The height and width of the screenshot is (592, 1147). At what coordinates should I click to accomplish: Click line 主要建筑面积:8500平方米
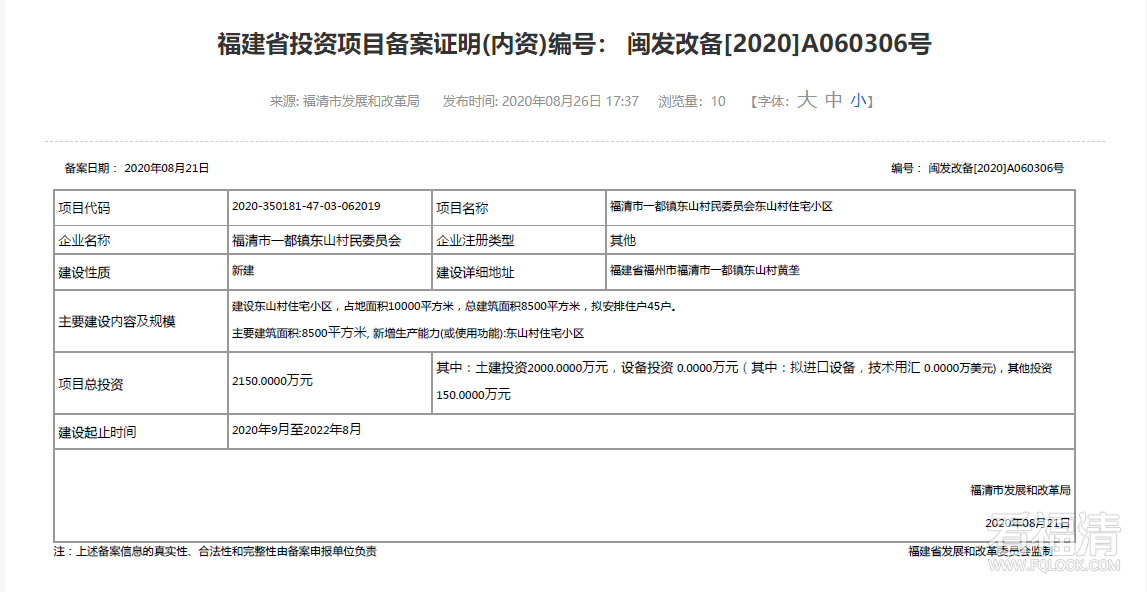pyautogui.click(x=408, y=333)
